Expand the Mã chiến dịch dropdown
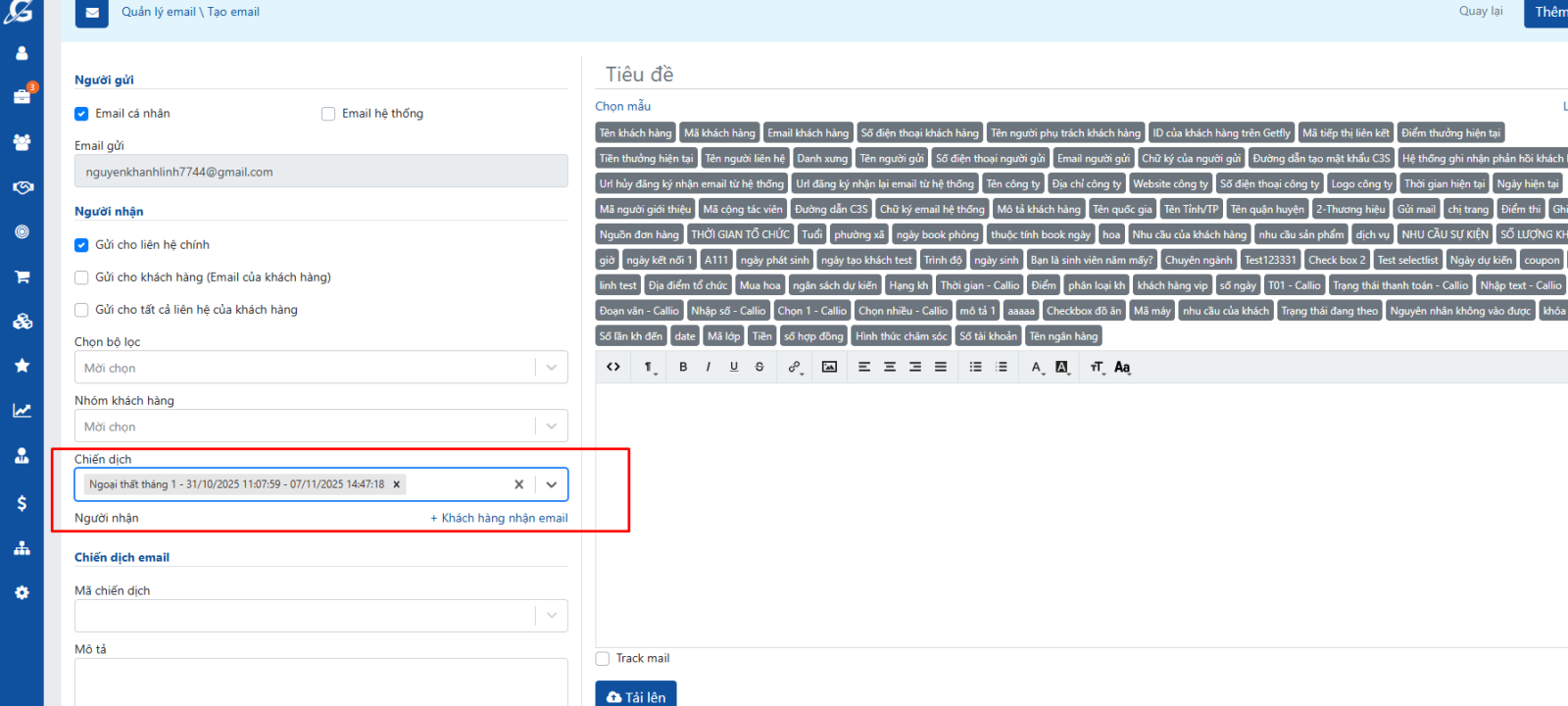 (x=551, y=616)
